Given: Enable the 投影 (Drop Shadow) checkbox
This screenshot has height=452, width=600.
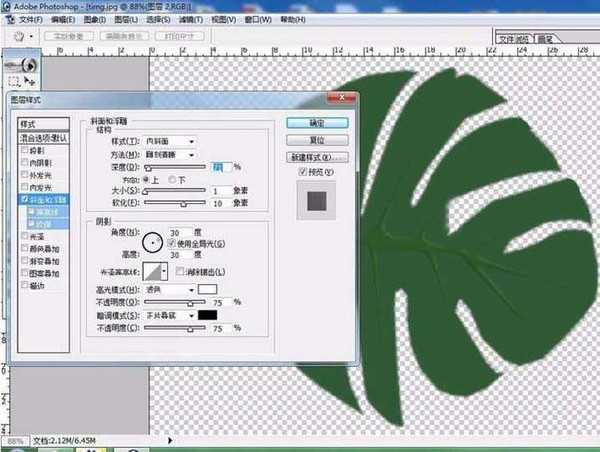Looking at the screenshot, I should coord(26,149).
